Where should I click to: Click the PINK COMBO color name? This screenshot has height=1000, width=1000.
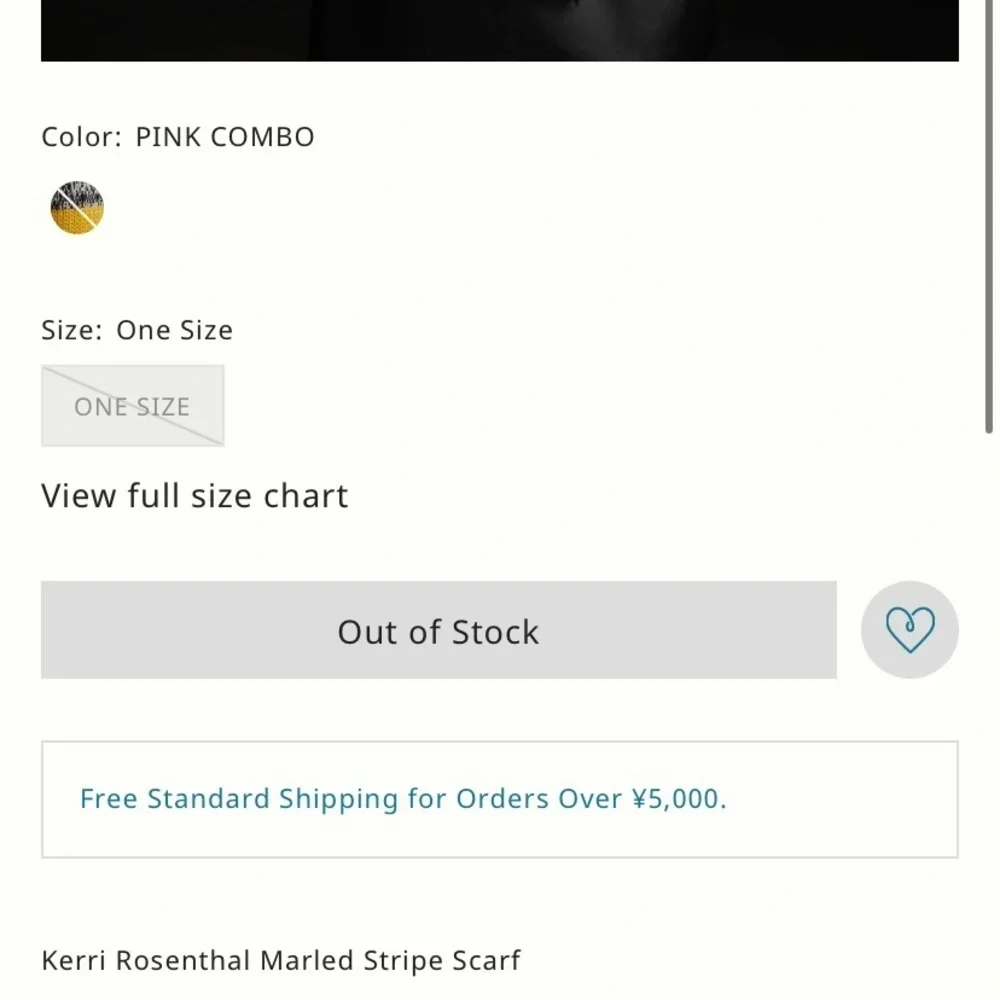[x=225, y=136]
